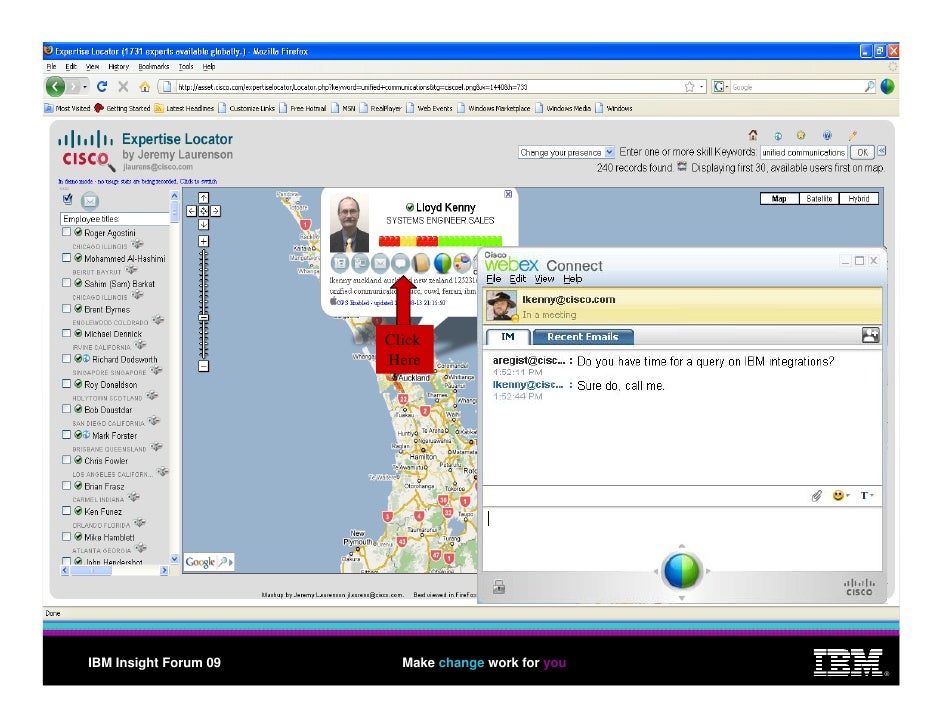Click the skill keywords input field
The height and width of the screenshot is (728, 942).
coord(803,153)
